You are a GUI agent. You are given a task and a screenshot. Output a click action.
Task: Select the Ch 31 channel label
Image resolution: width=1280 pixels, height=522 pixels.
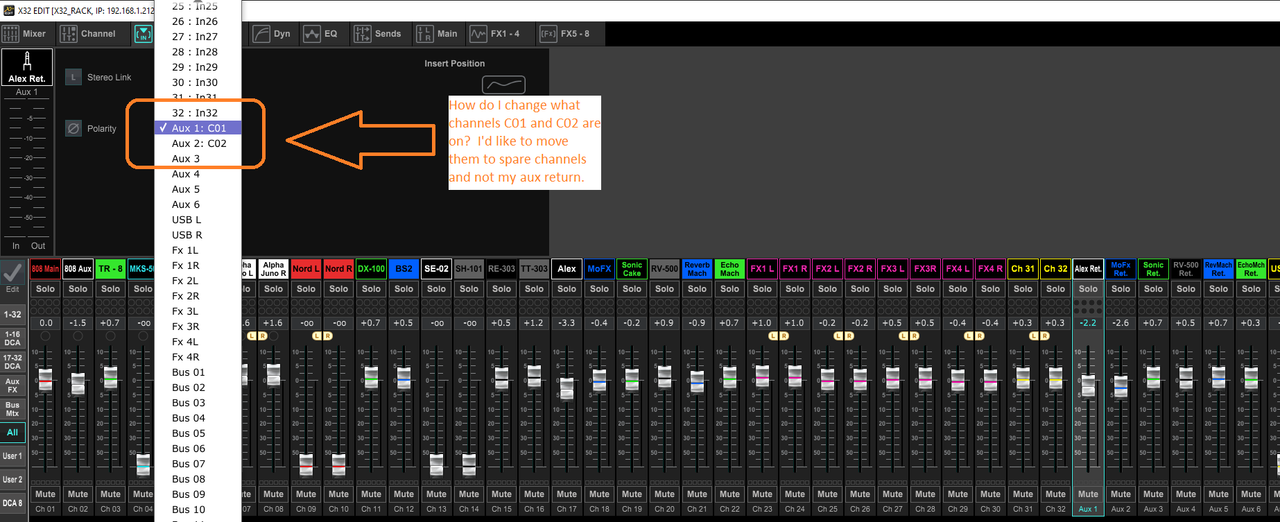click(x=1023, y=269)
